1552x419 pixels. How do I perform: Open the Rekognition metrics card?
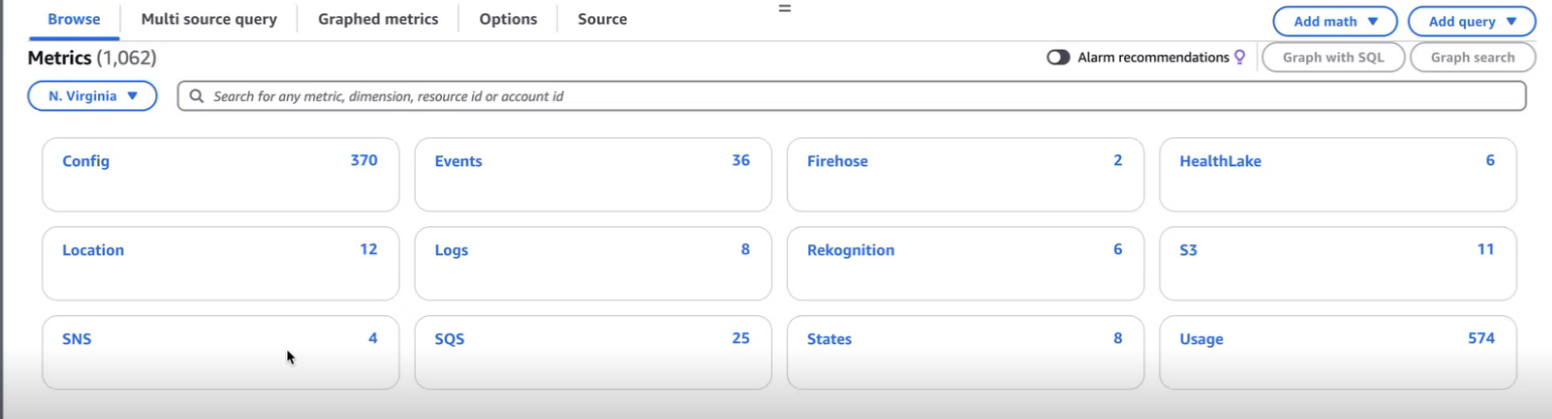[x=965, y=263]
